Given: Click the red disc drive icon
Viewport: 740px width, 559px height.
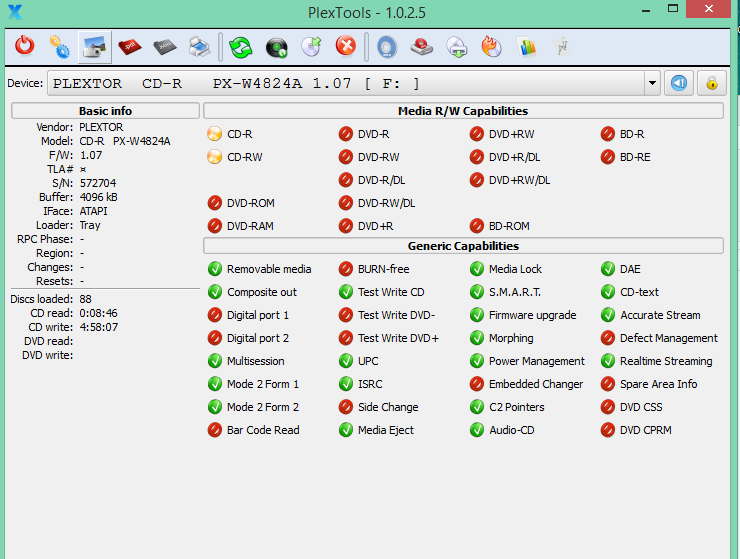Looking at the screenshot, I should tap(421, 47).
